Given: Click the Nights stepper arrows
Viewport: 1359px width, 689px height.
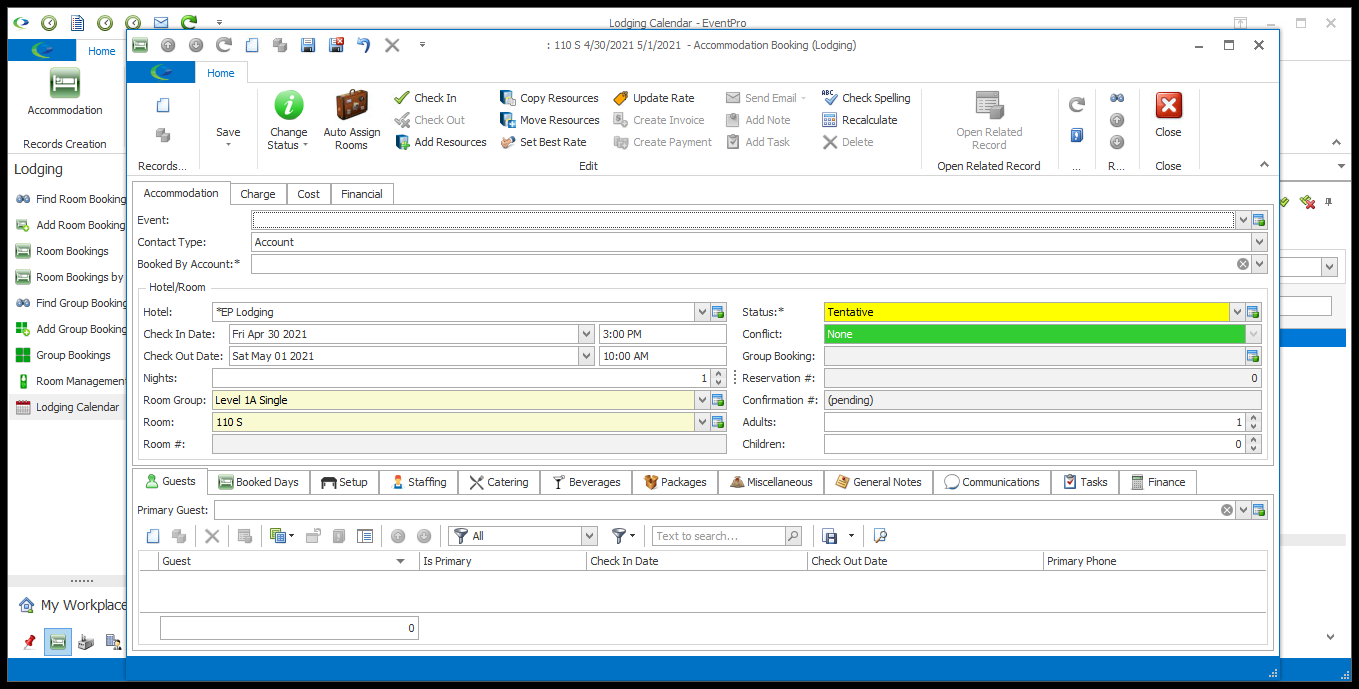Looking at the screenshot, I should pos(718,378).
